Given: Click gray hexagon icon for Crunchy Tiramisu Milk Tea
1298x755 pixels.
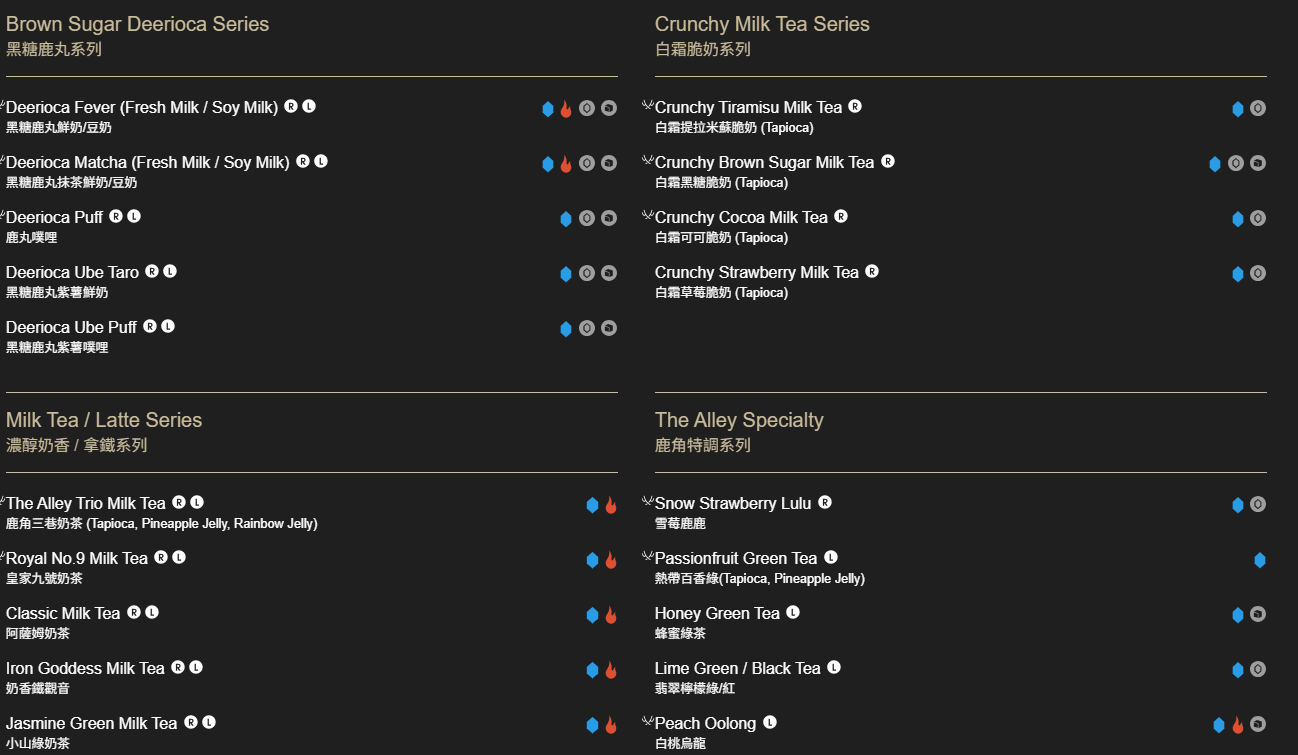Looking at the screenshot, I should click(1258, 108).
